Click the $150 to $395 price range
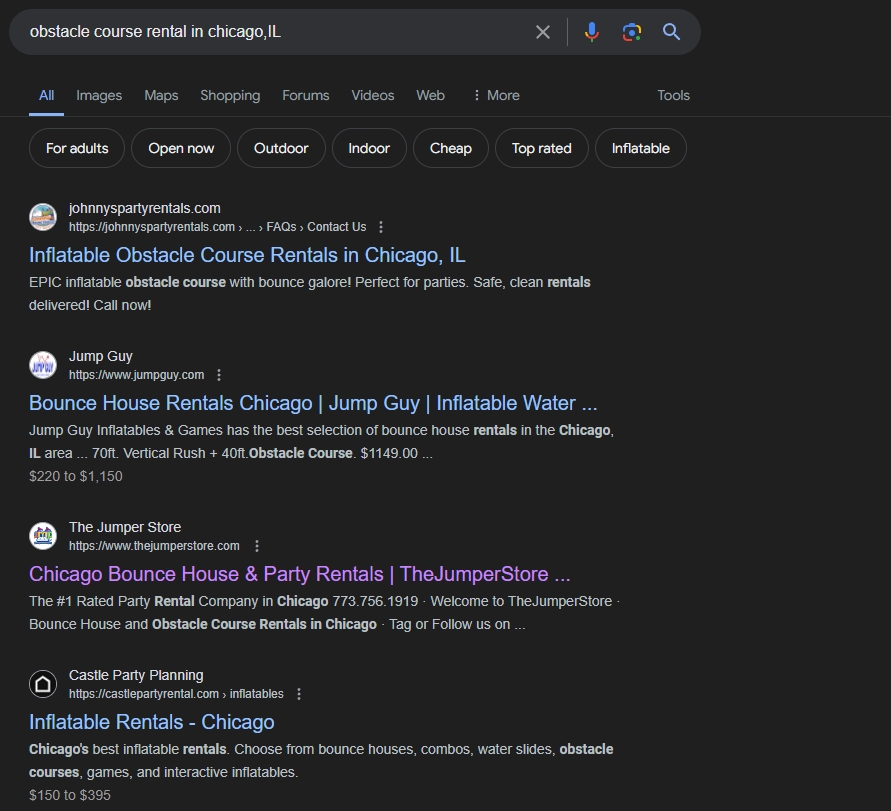 [70, 795]
